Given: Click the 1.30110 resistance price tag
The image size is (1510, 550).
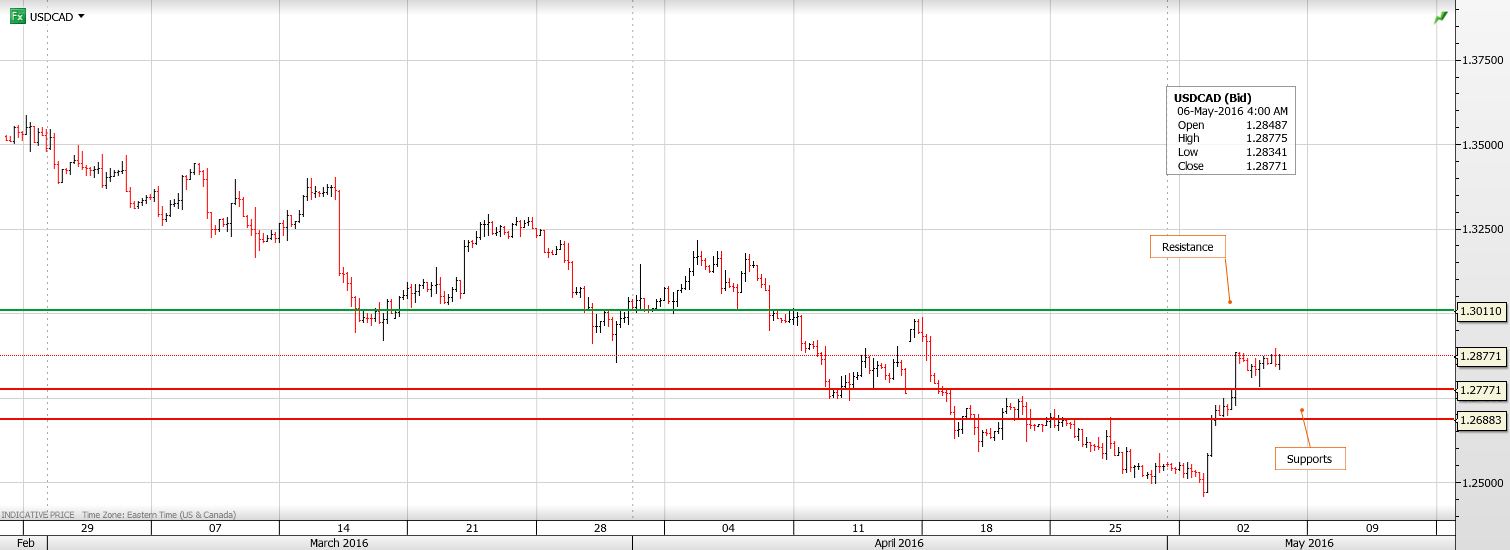Looking at the screenshot, I should [1481, 311].
